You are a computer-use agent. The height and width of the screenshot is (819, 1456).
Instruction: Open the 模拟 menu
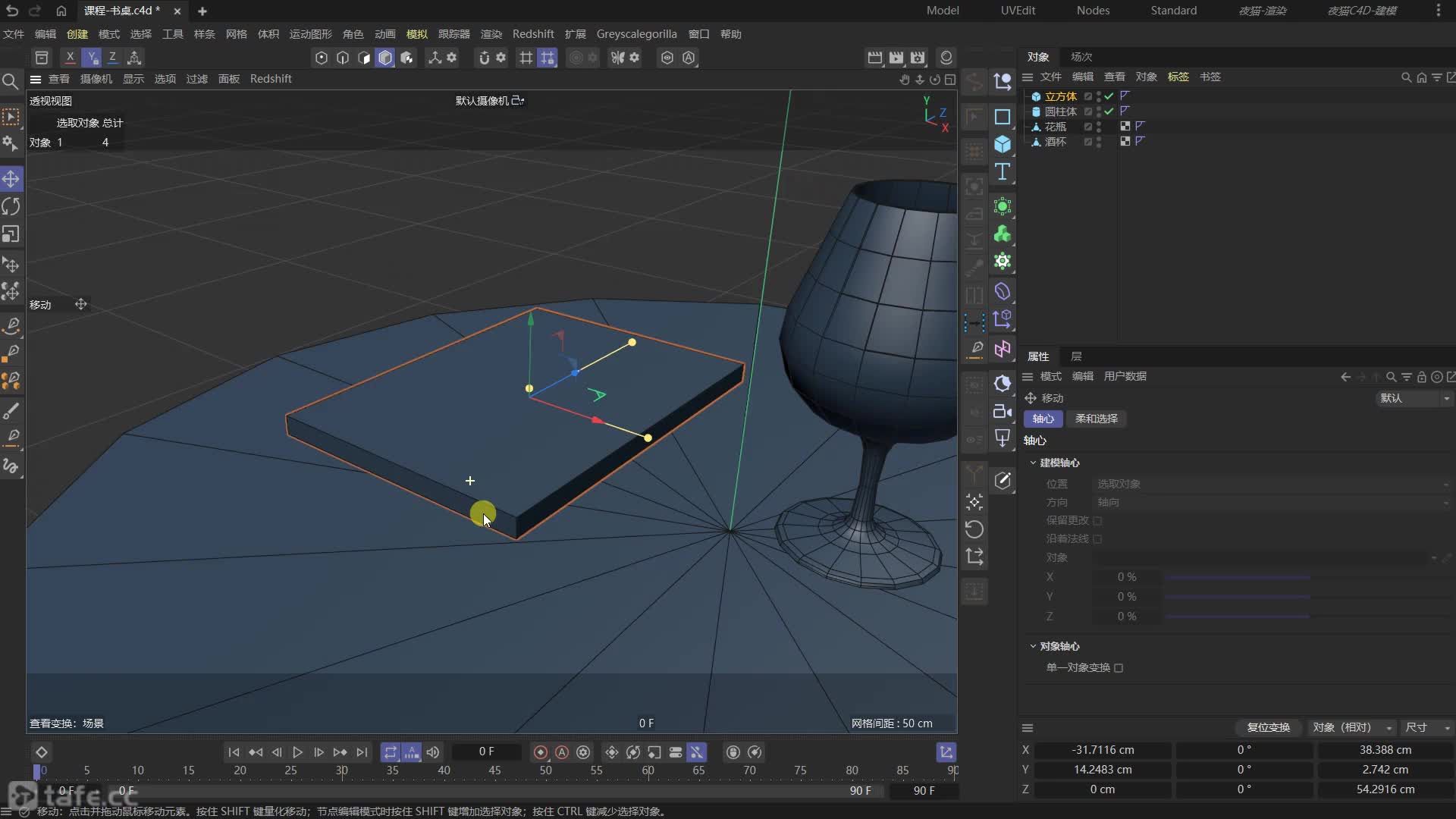coord(417,34)
